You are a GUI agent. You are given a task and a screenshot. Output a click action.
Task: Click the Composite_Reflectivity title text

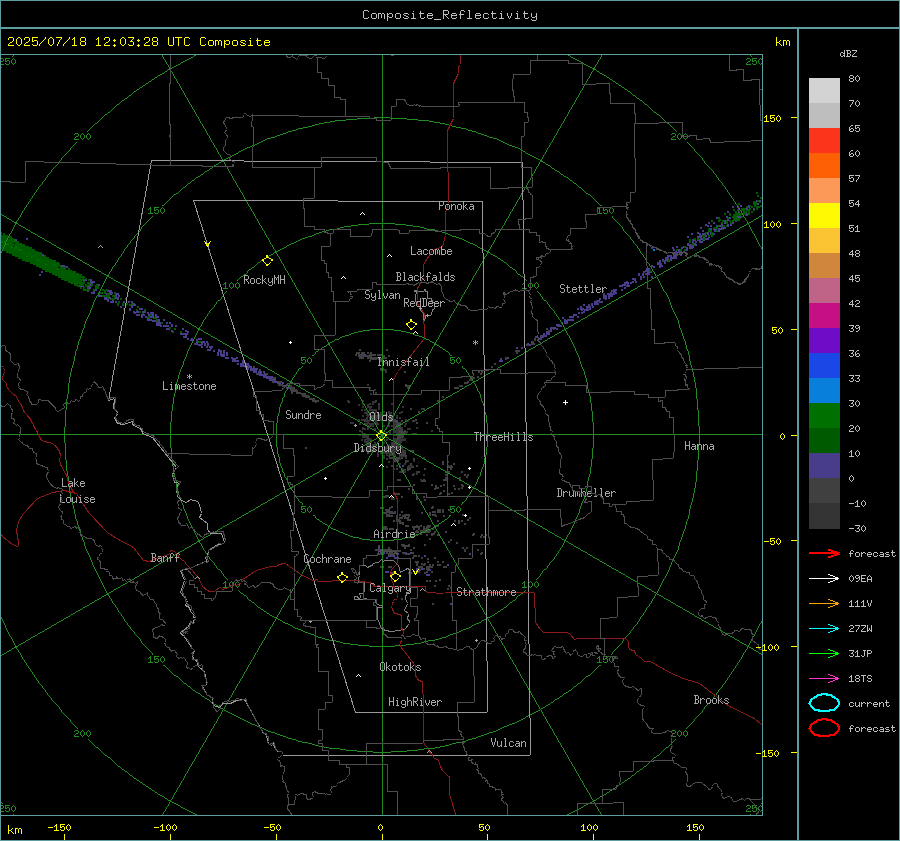449,15
